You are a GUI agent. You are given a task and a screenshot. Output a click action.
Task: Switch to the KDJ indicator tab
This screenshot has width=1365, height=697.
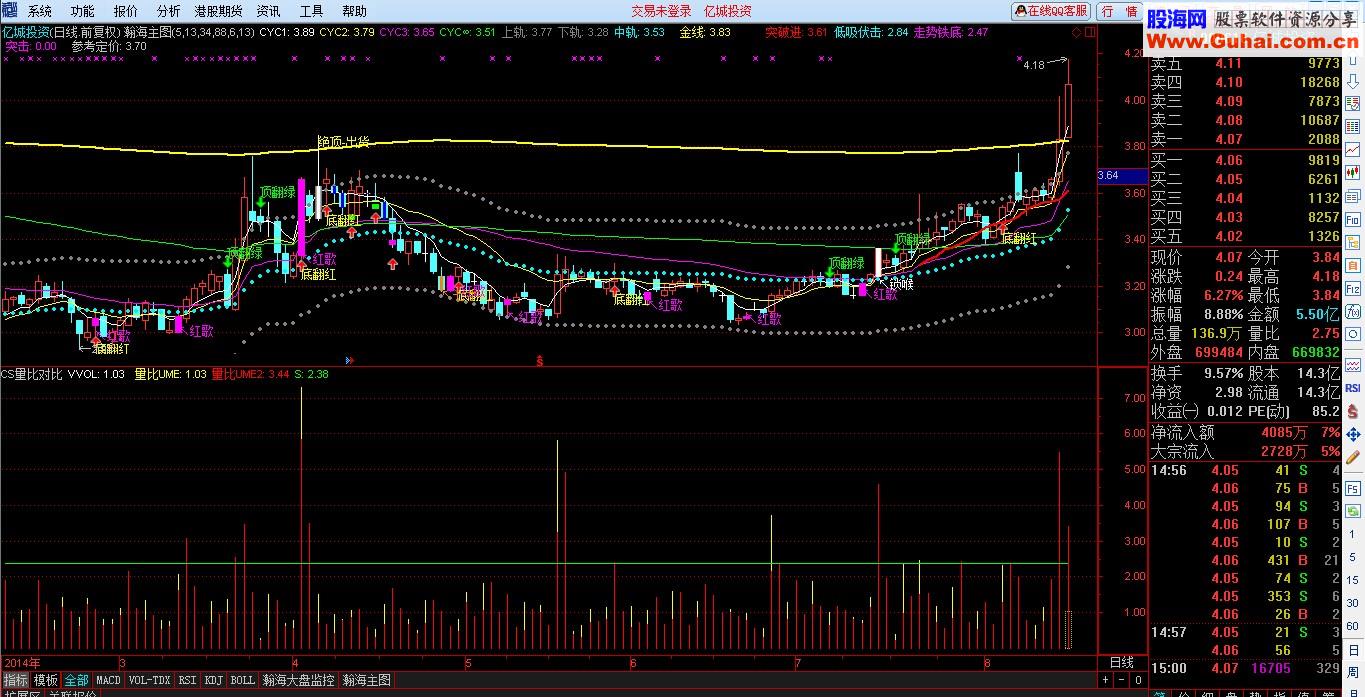[213, 680]
